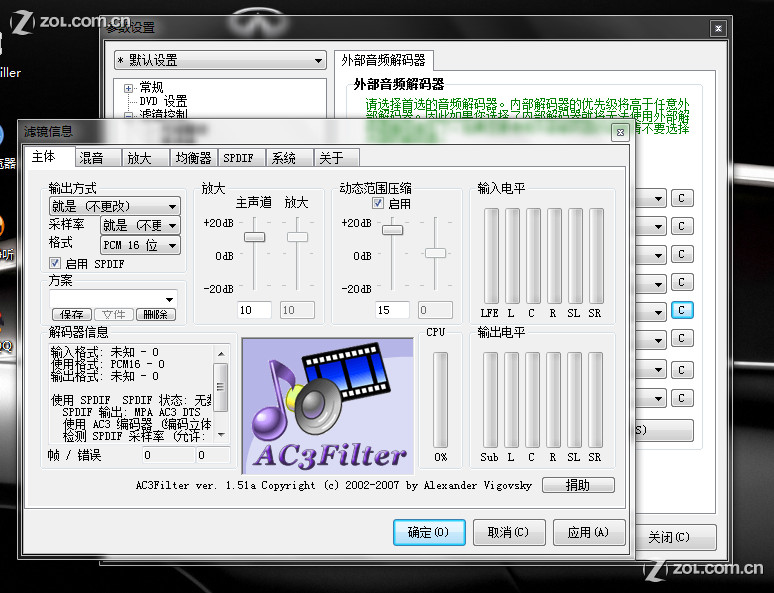
Task: Toggle 动态范围压缩 启用 checkbox
Action: tap(378, 203)
